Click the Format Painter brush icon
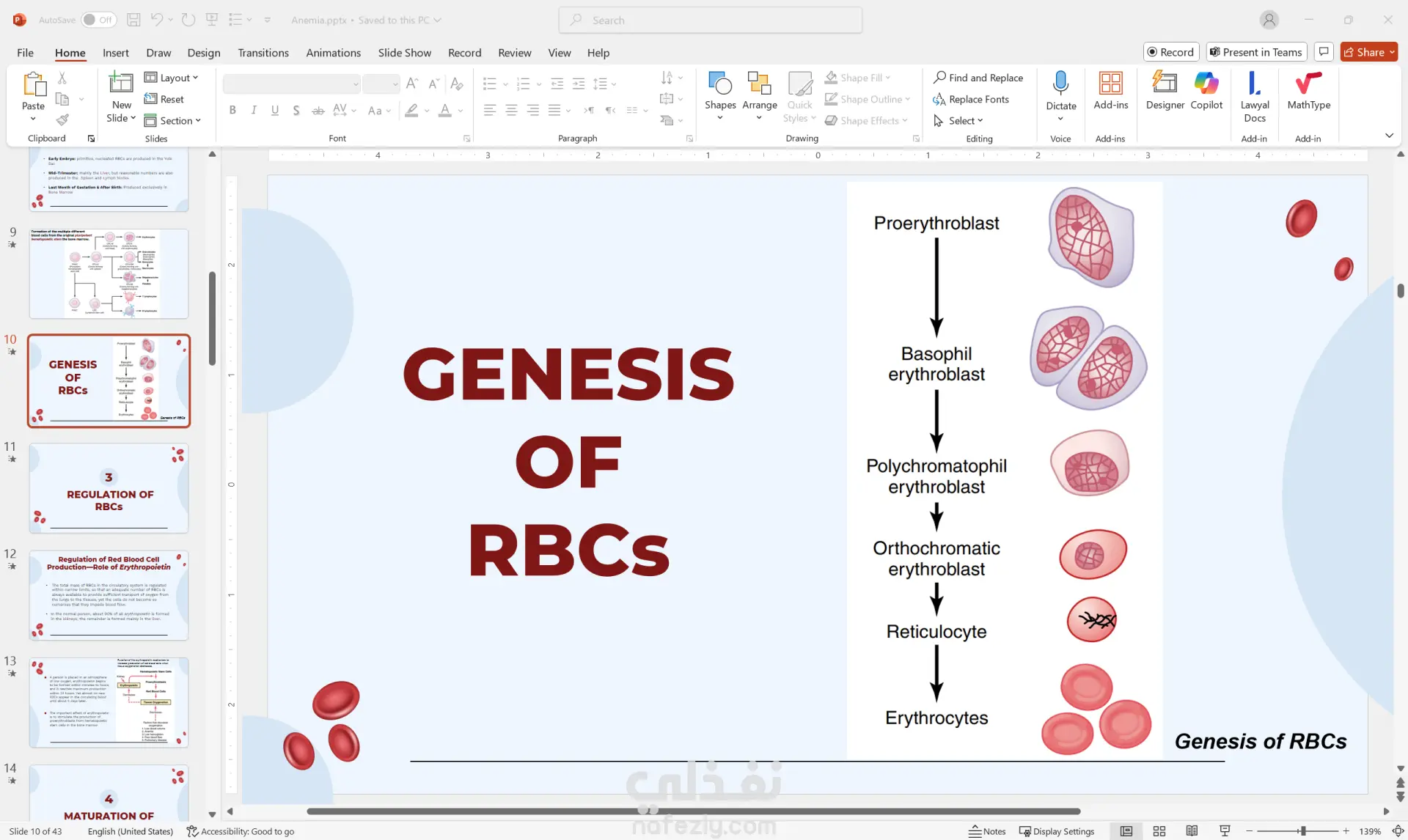The height and width of the screenshot is (840, 1408). pyautogui.click(x=63, y=119)
